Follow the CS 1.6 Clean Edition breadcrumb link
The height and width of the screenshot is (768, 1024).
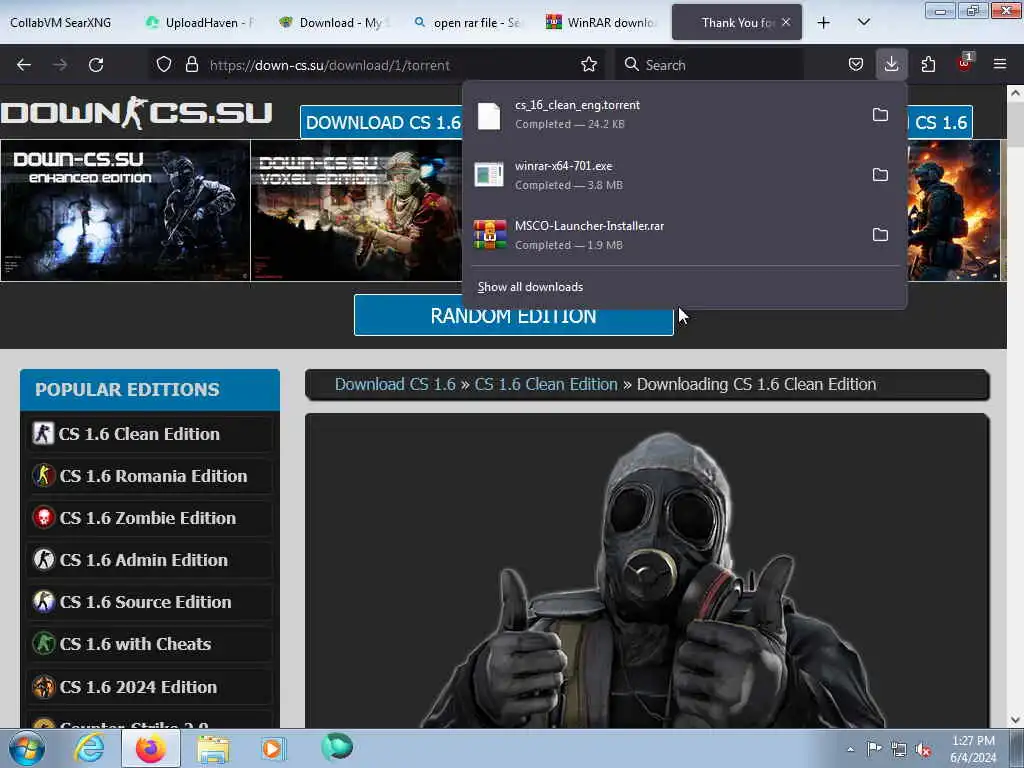(x=546, y=384)
